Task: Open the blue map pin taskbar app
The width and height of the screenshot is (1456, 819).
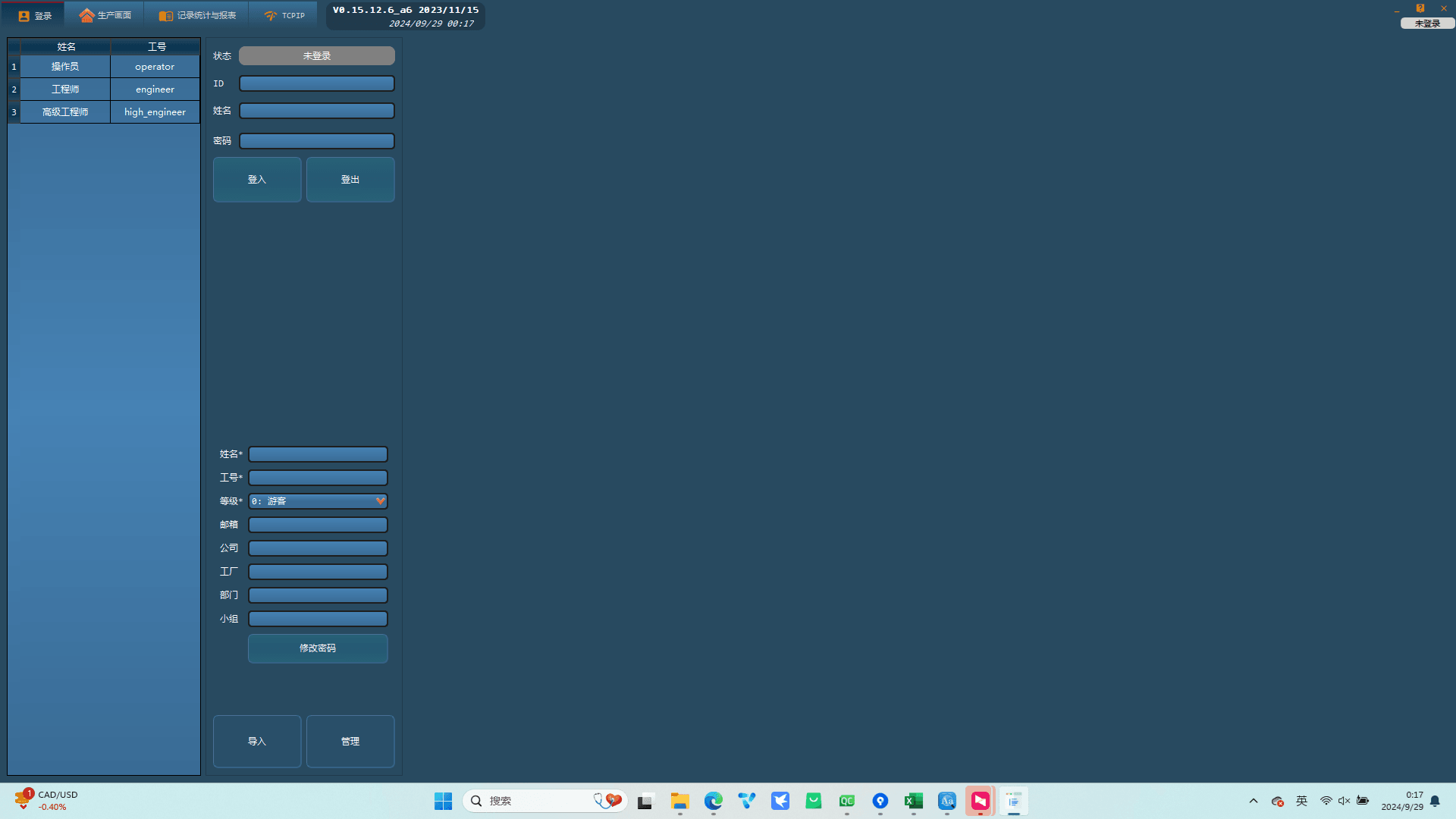Action: click(880, 801)
